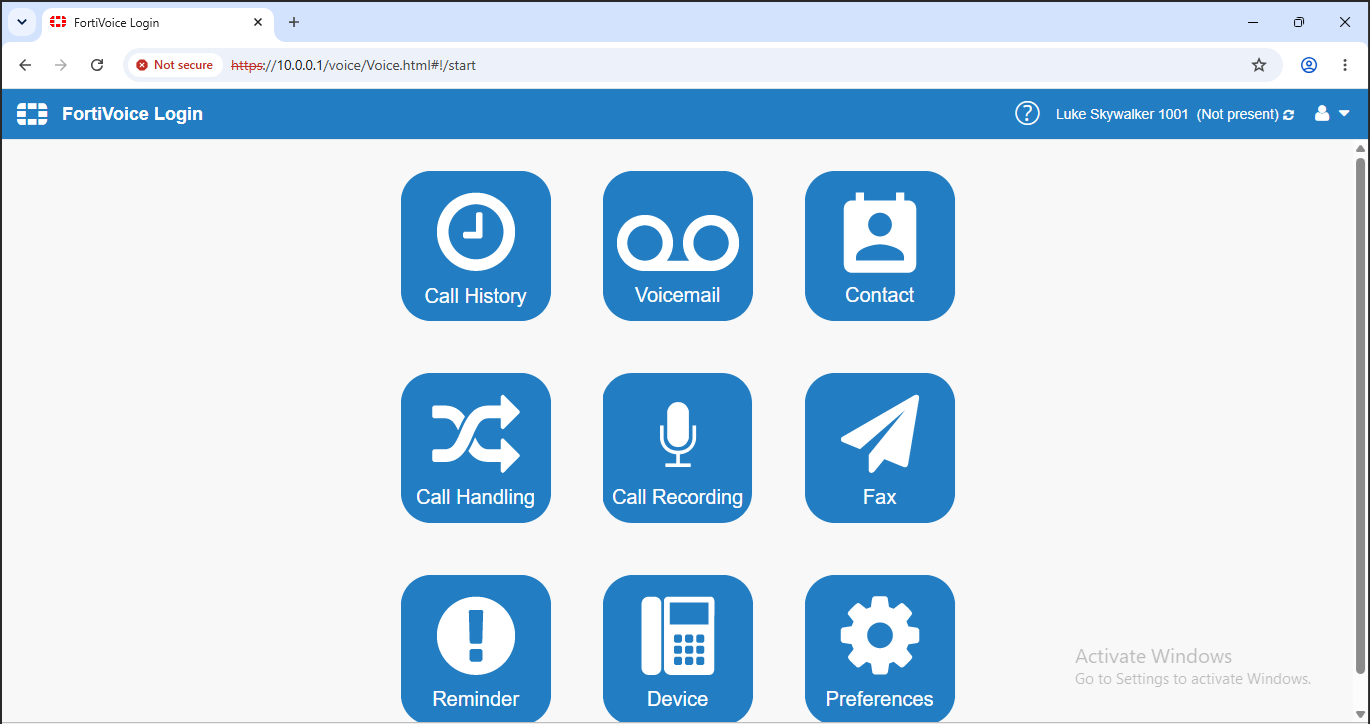Open the browser tab search dropdown
The width and height of the screenshot is (1370, 724).
22,22
